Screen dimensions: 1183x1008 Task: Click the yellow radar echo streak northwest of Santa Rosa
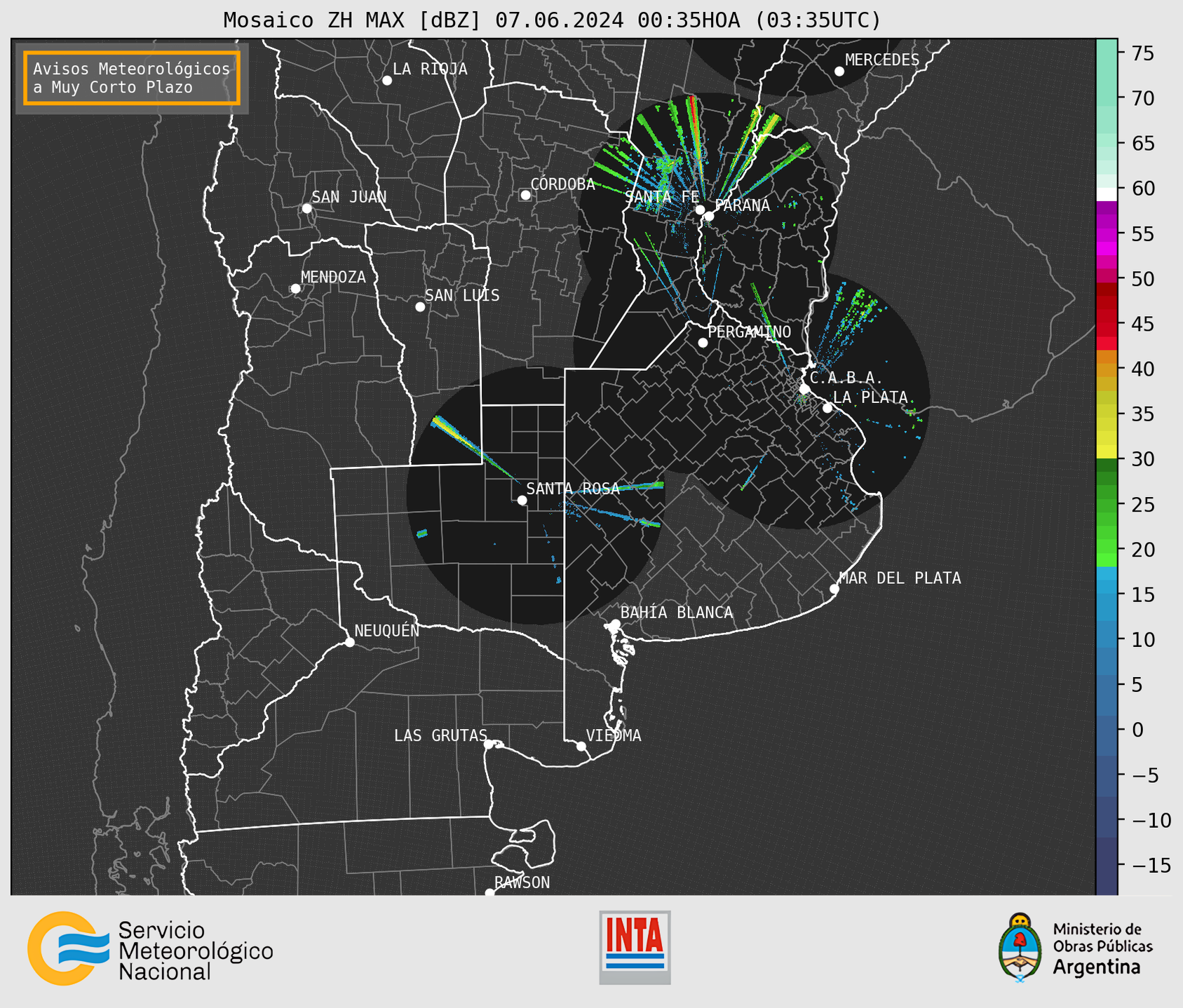[454, 435]
